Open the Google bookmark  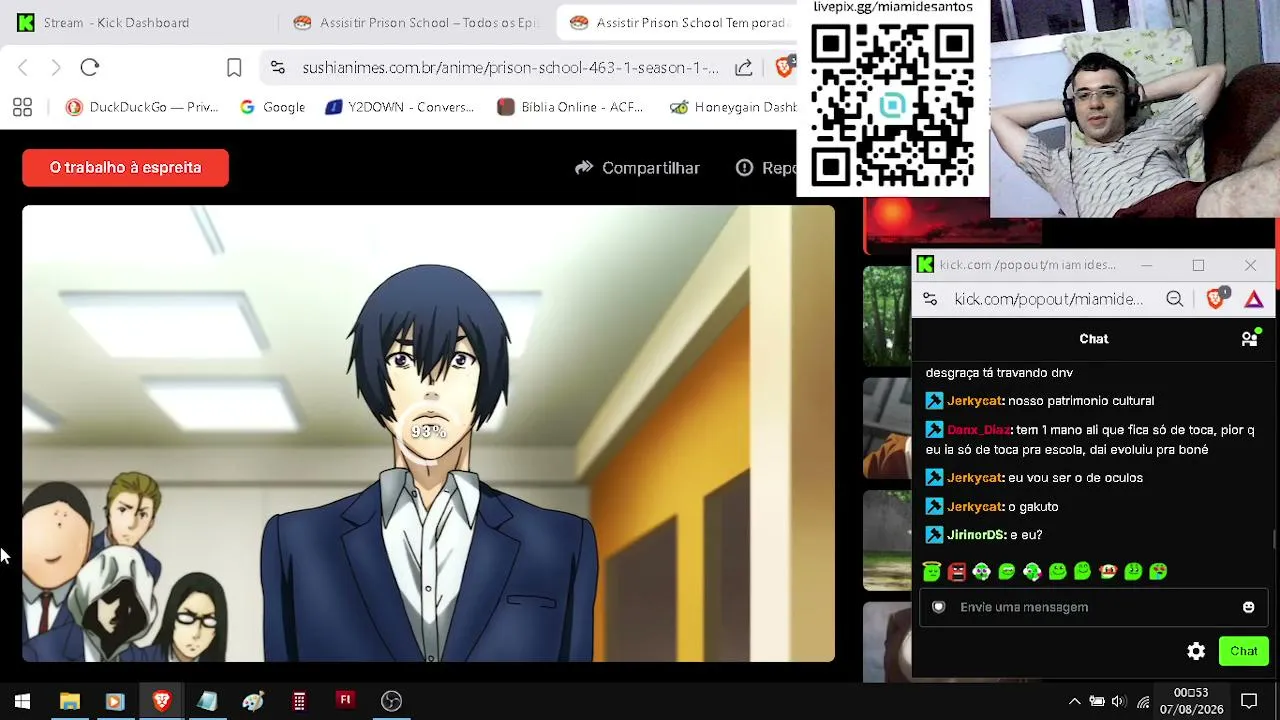click(x=272, y=107)
